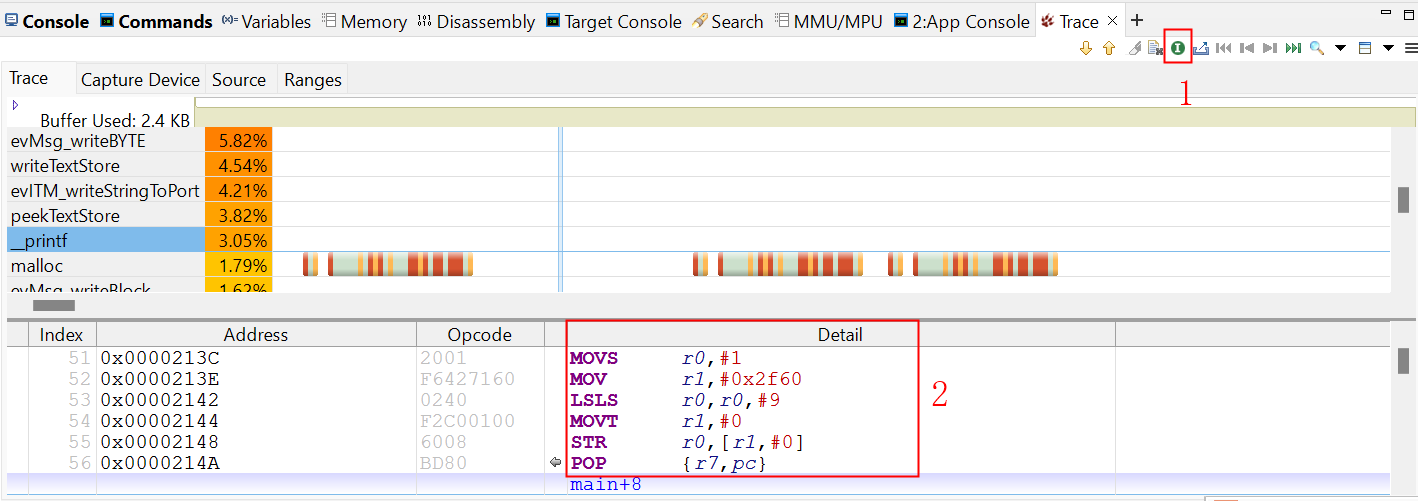Screen dimensions: 1418x501
Task: Click the horizontal scrollbar under function list
Action: coord(54,306)
